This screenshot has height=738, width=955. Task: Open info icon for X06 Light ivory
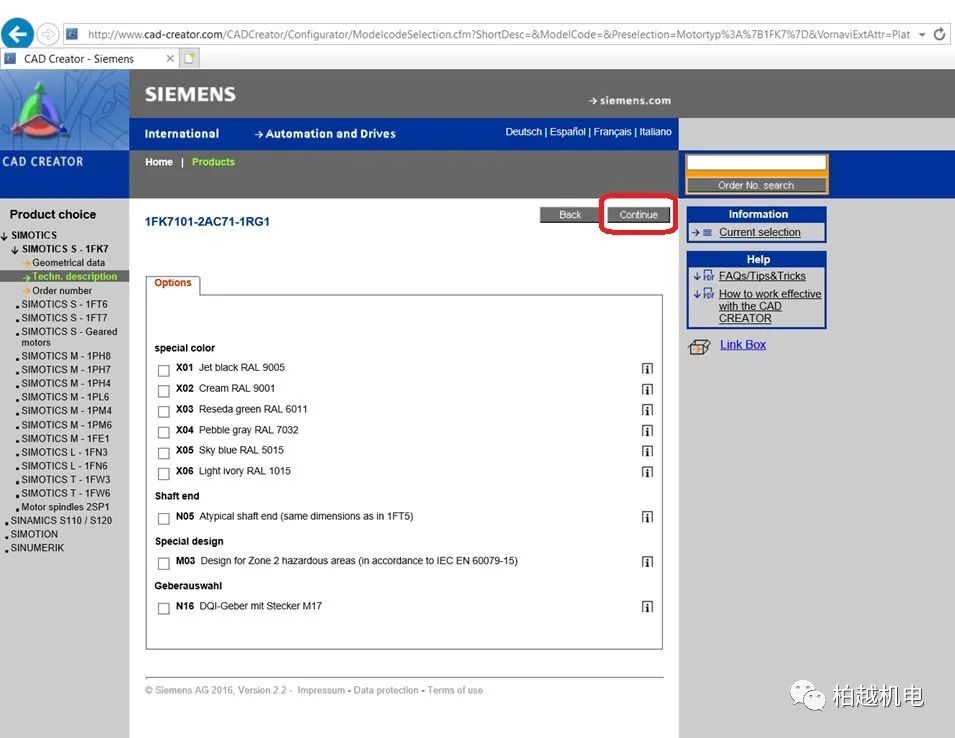[647, 472]
